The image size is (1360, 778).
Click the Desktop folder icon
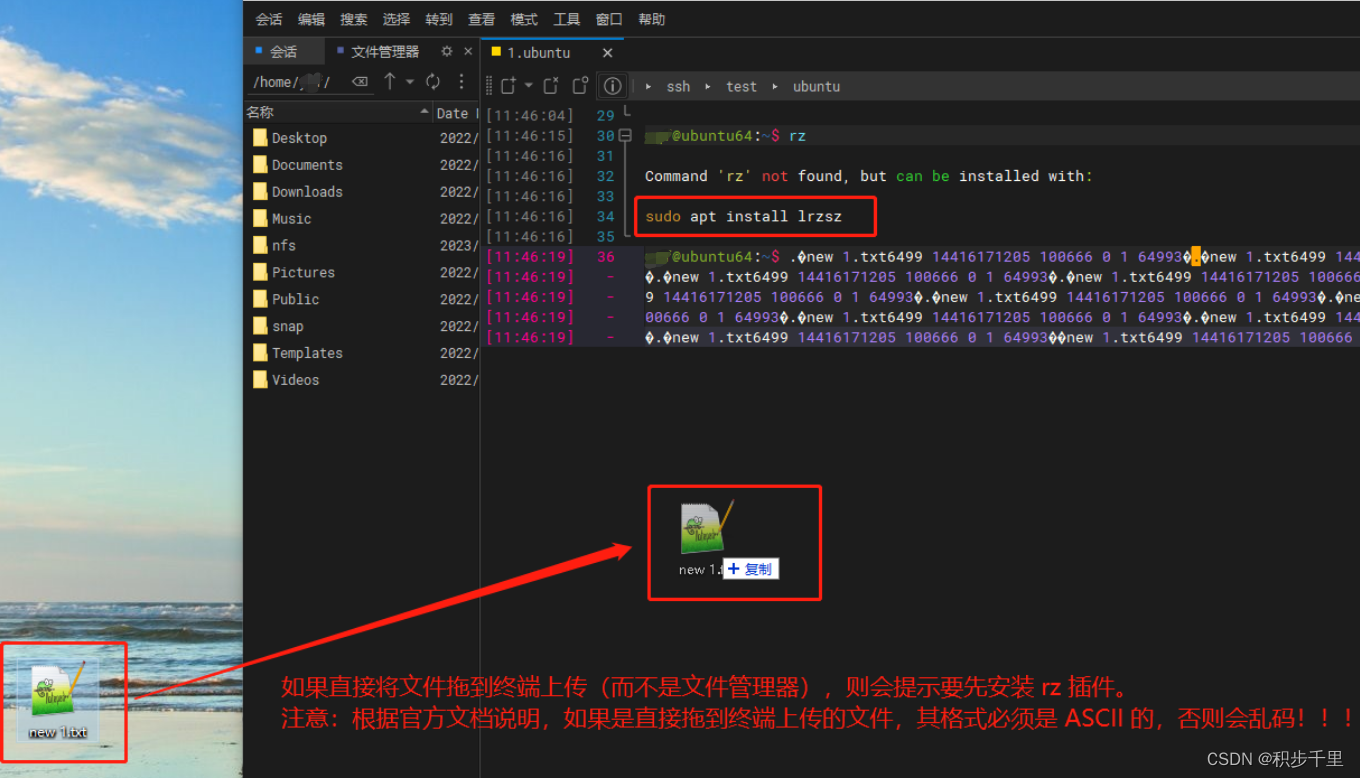click(x=260, y=138)
